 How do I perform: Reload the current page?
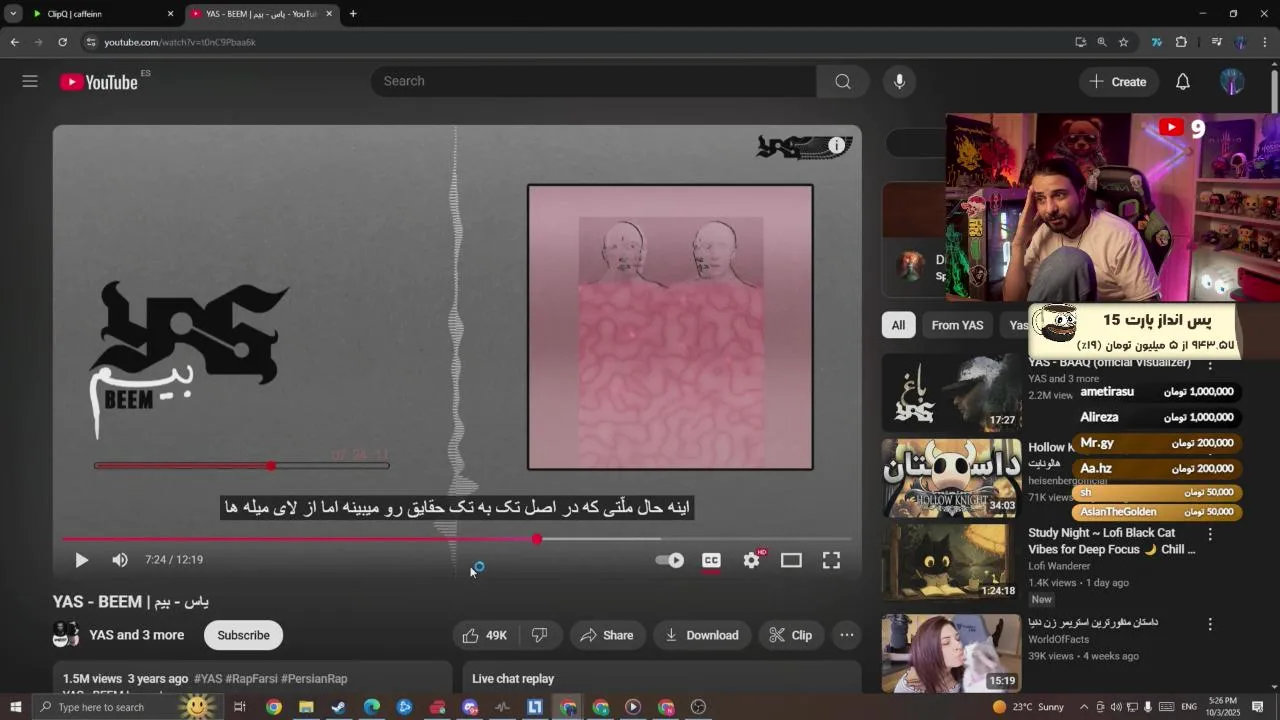[62, 42]
